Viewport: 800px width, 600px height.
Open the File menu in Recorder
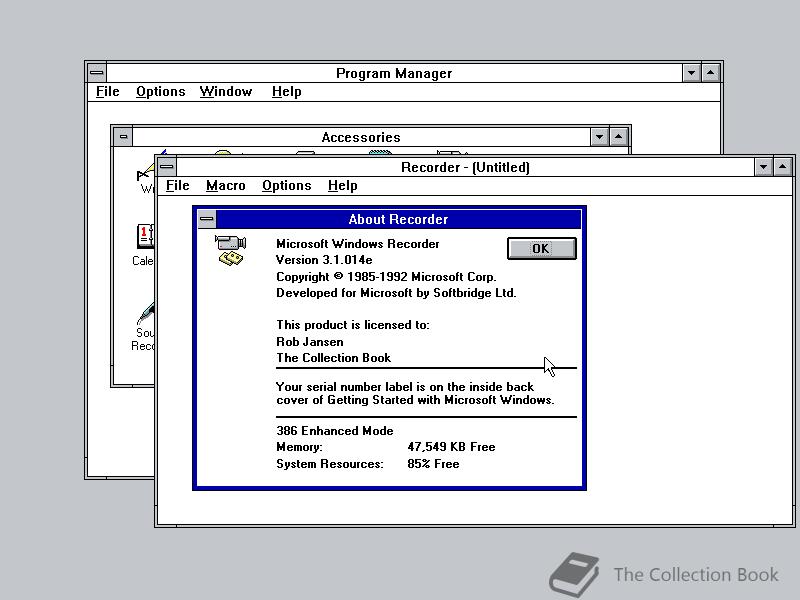(178, 186)
